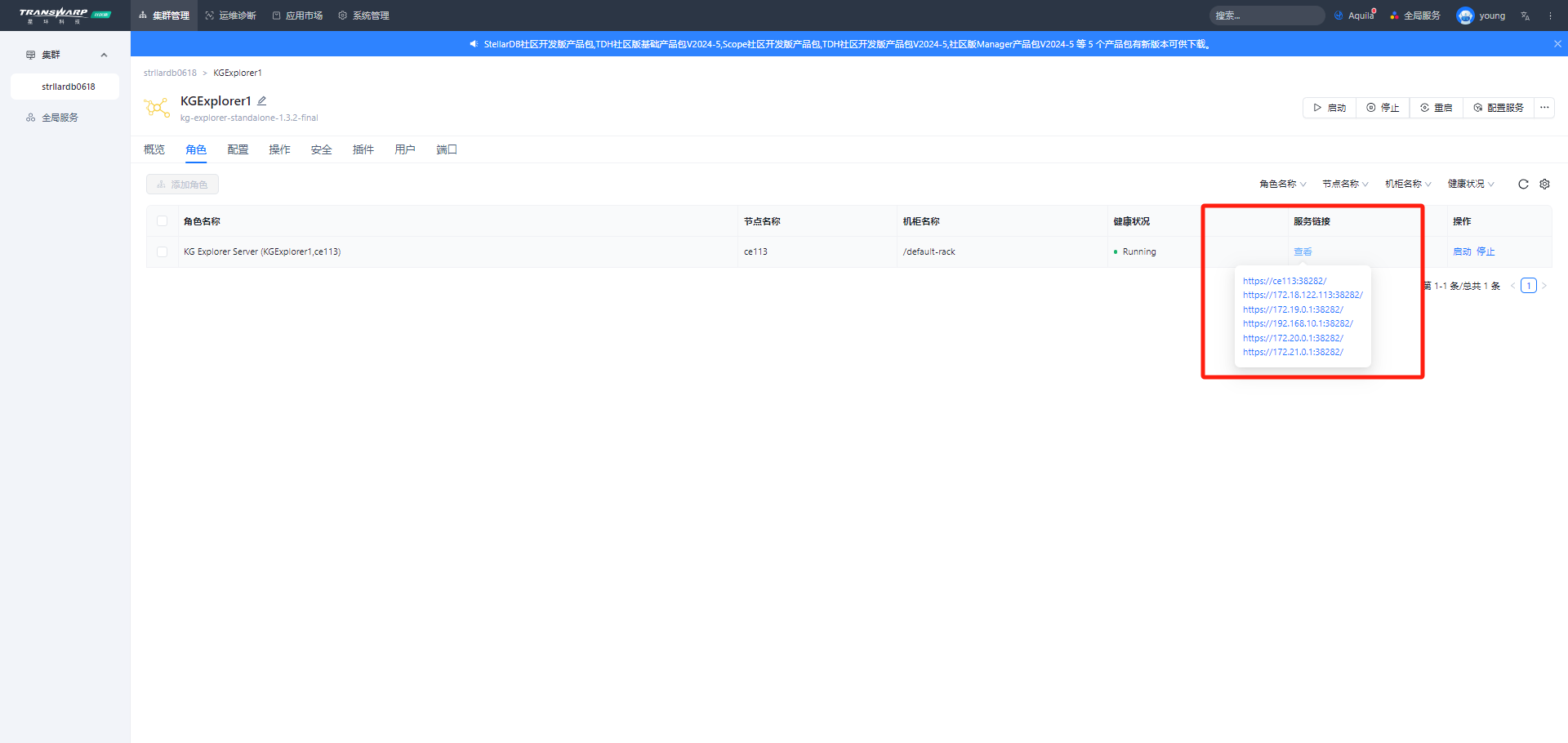The image size is (1568, 743).
Task: Click 停止 in the role row
Action: click(x=1486, y=251)
